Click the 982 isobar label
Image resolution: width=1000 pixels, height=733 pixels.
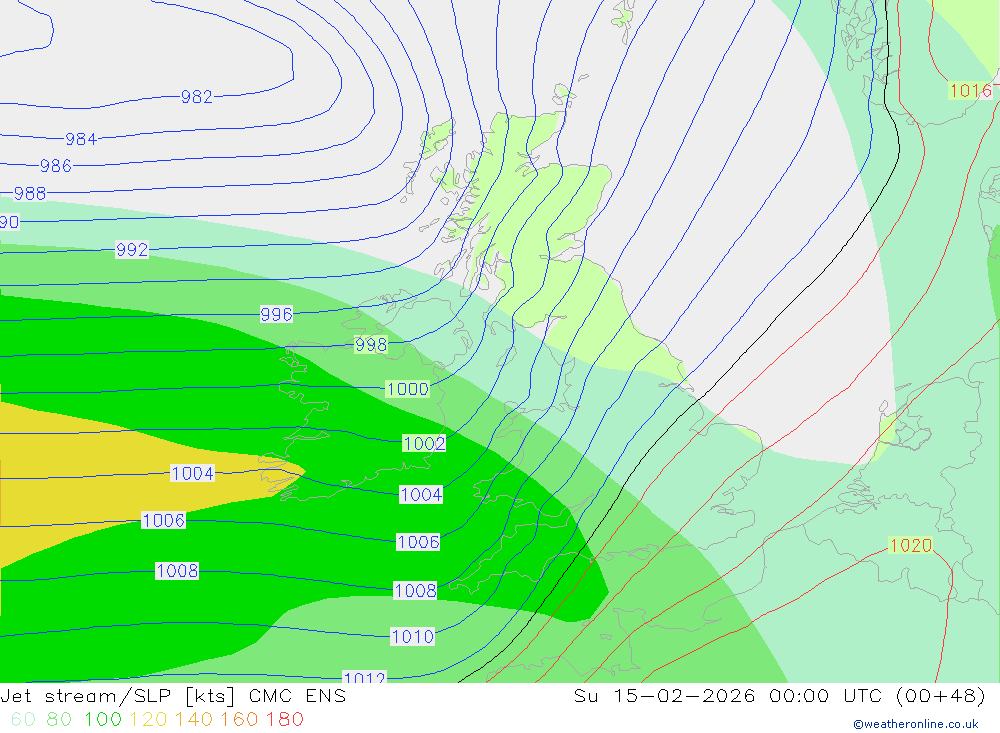coord(196,97)
